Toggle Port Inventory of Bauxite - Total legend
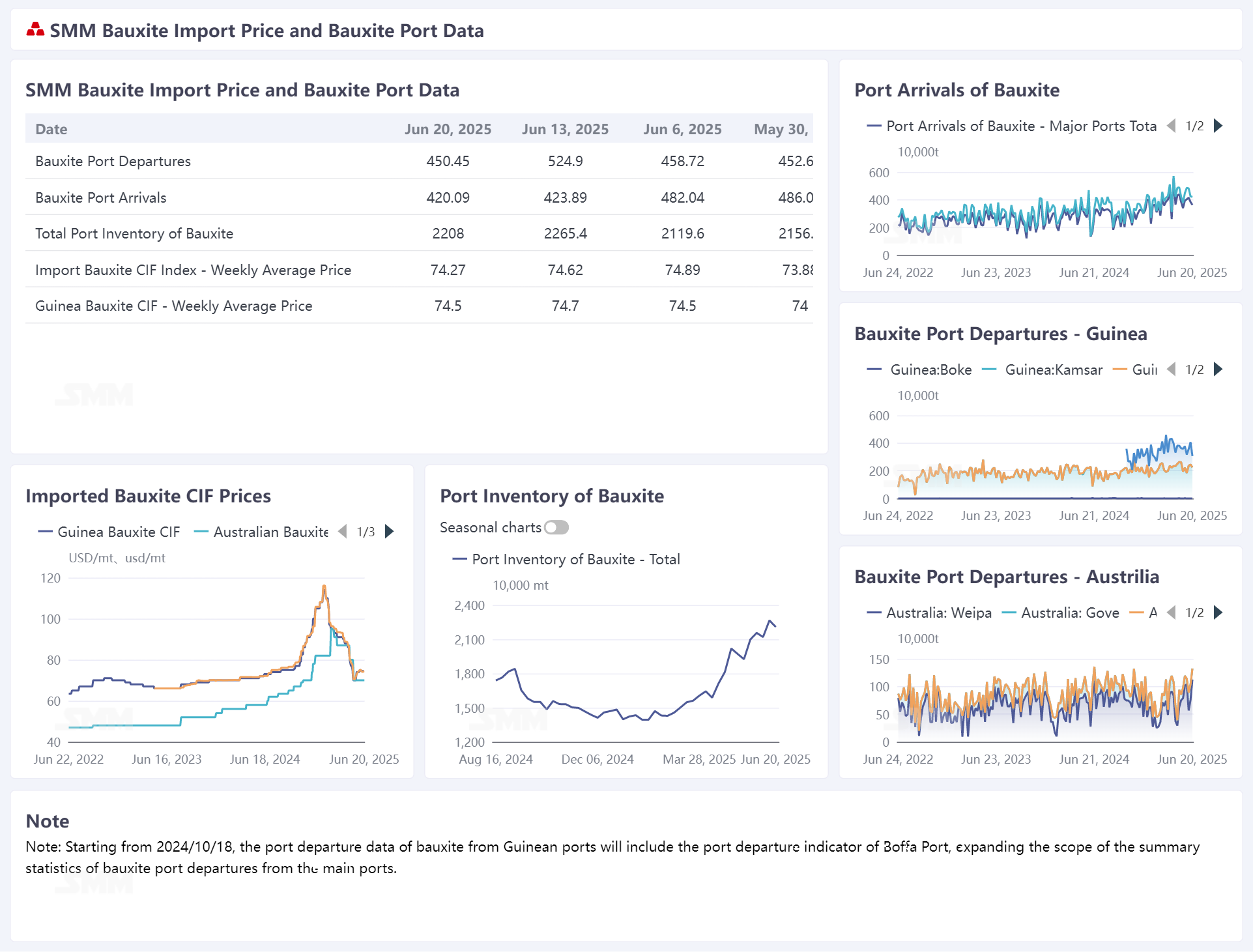The height and width of the screenshot is (952, 1253). tap(566, 559)
